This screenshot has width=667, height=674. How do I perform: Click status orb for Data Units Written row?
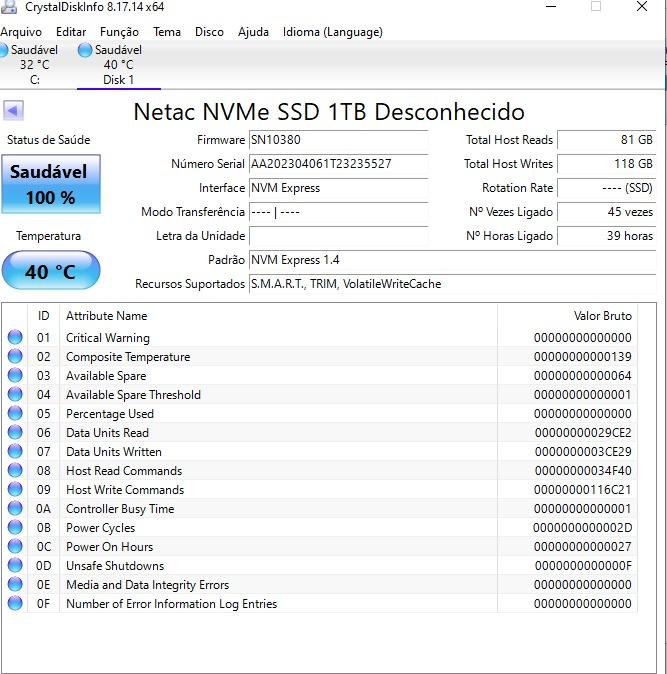coord(15,451)
